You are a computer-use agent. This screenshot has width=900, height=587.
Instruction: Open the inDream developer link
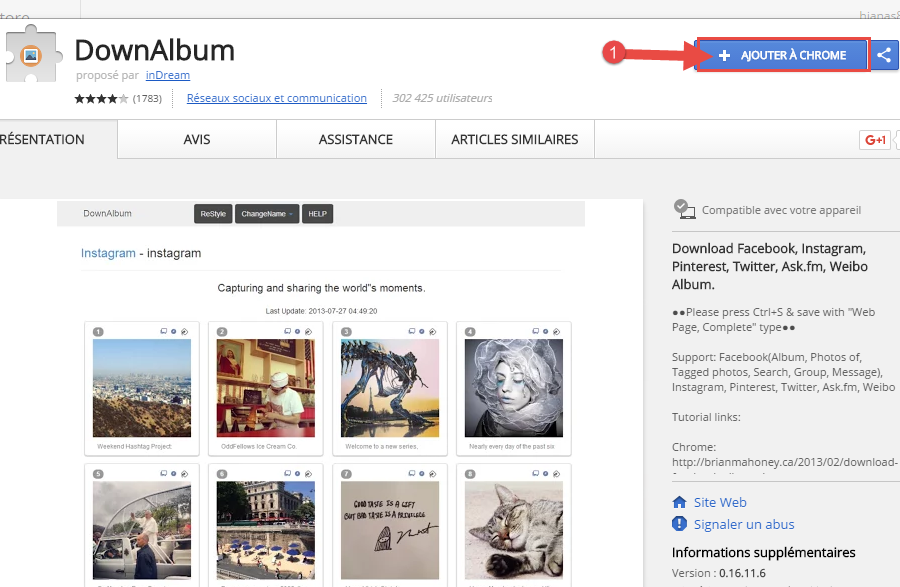(x=168, y=75)
